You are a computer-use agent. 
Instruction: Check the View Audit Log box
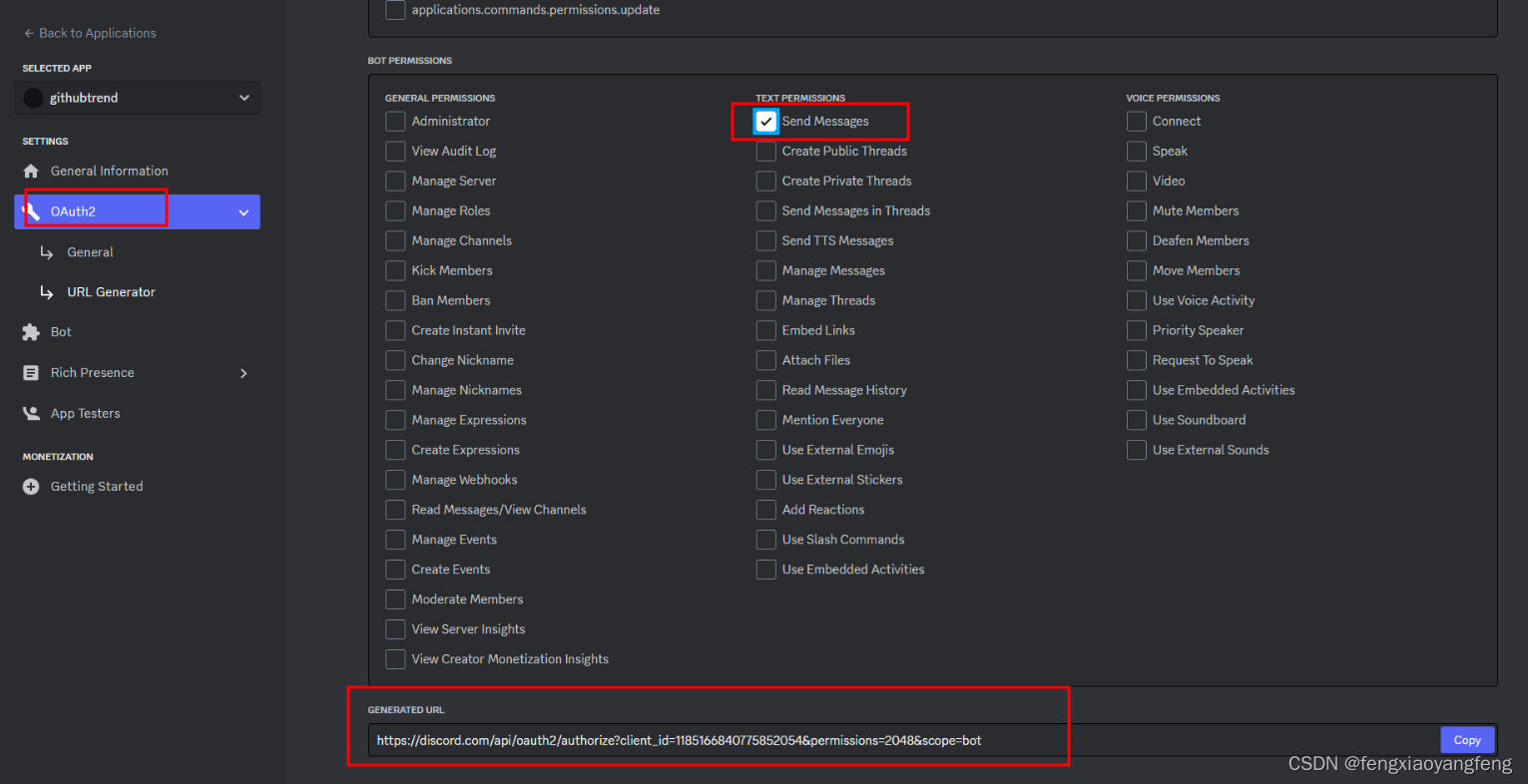[395, 151]
